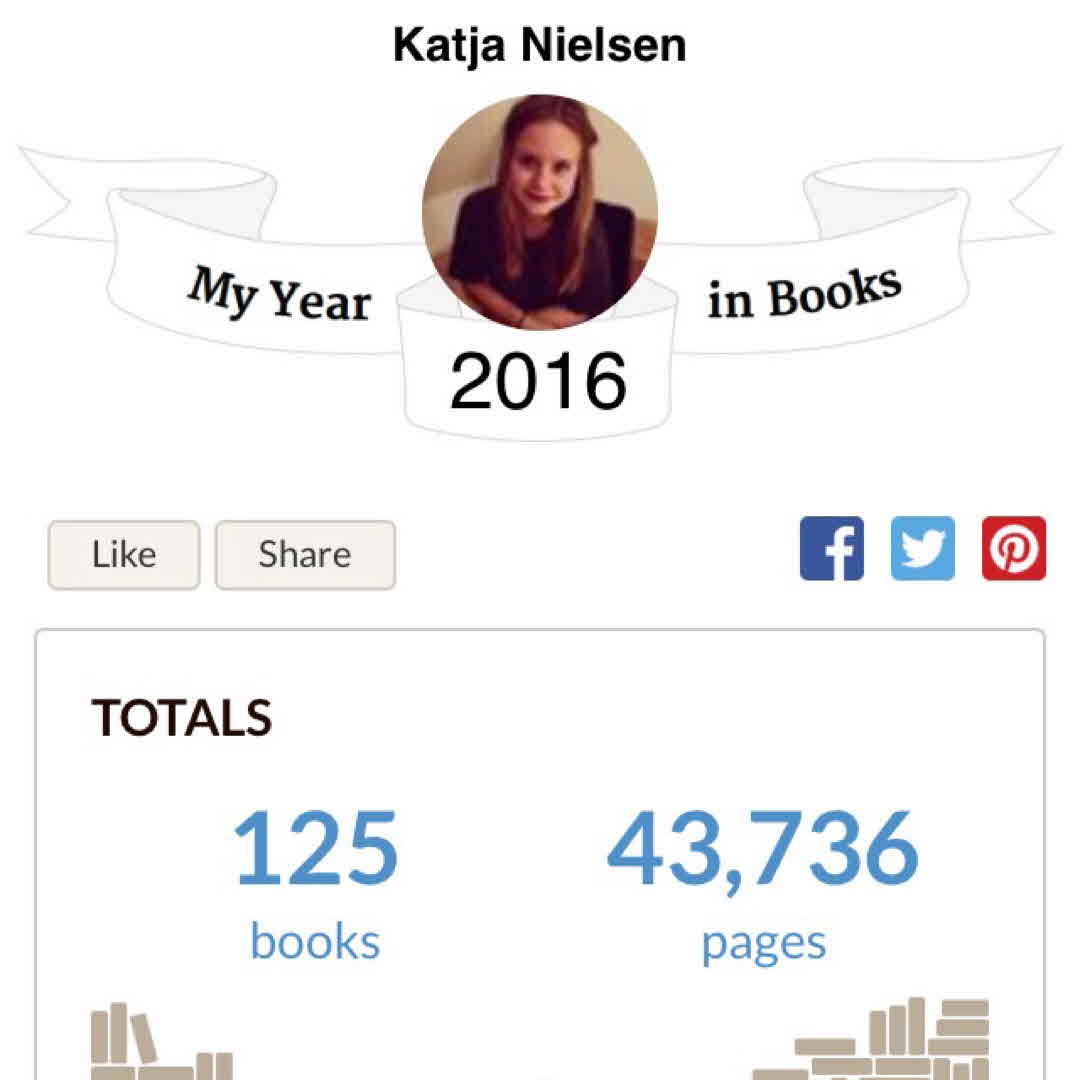This screenshot has width=1080, height=1080.
Task: Open the Katja Nielsen name link
Action: pos(540,45)
